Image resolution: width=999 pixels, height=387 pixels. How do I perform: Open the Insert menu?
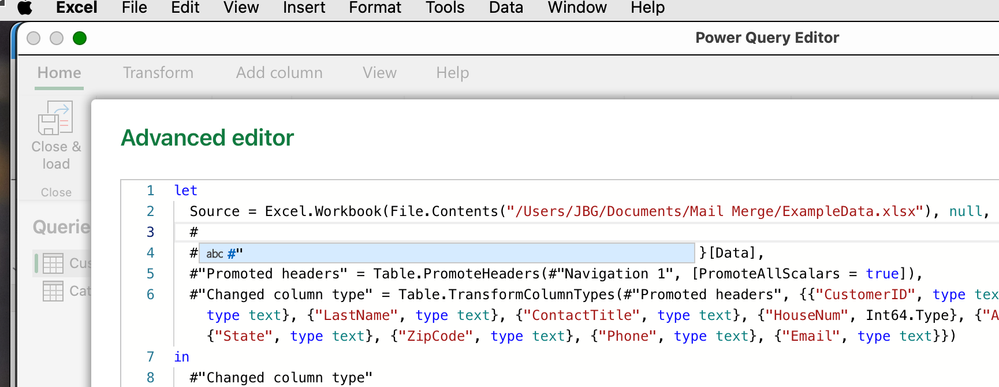tap(303, 8)
